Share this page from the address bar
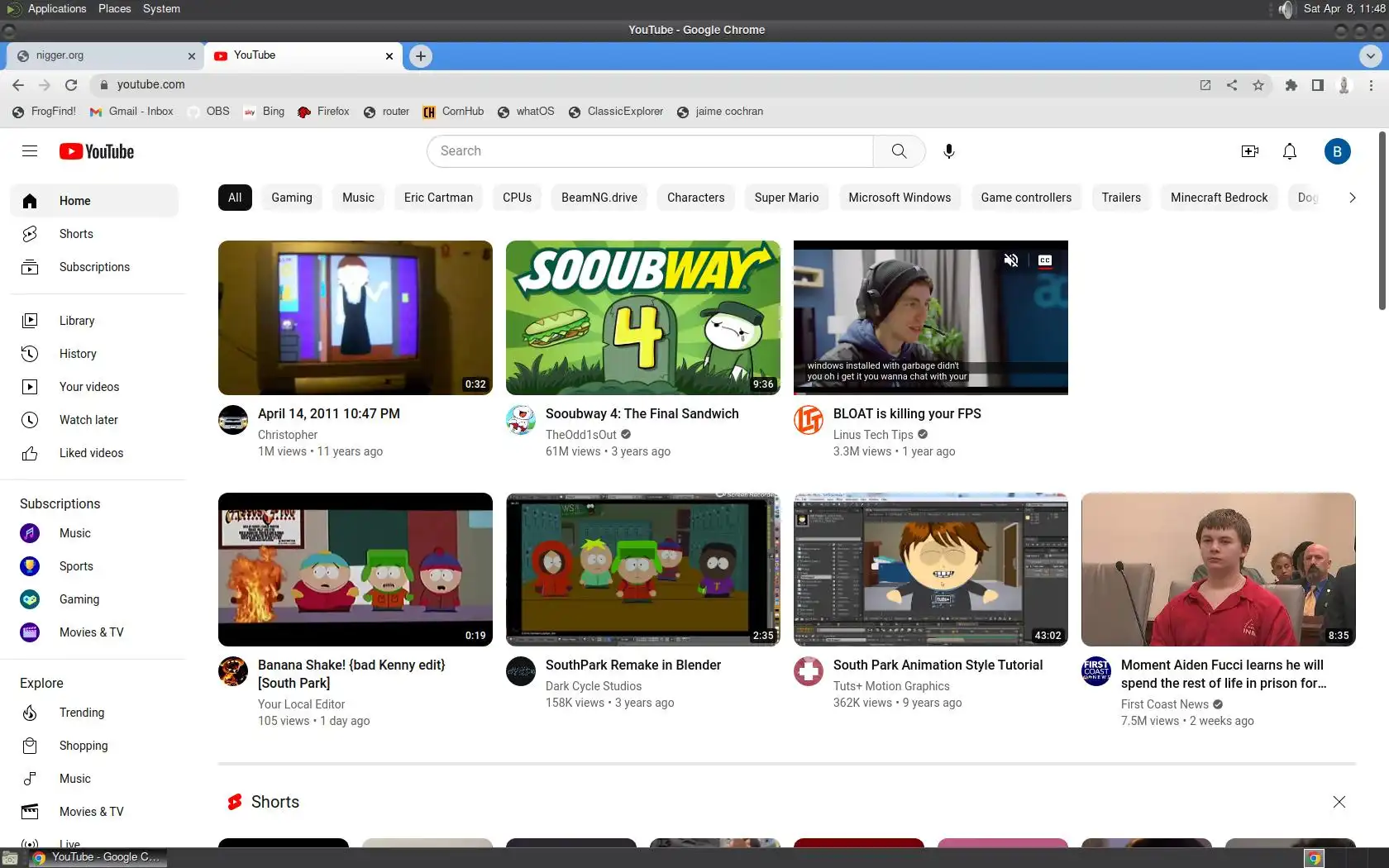Viewport: 1389px width, 868px height. (1232, 84)
